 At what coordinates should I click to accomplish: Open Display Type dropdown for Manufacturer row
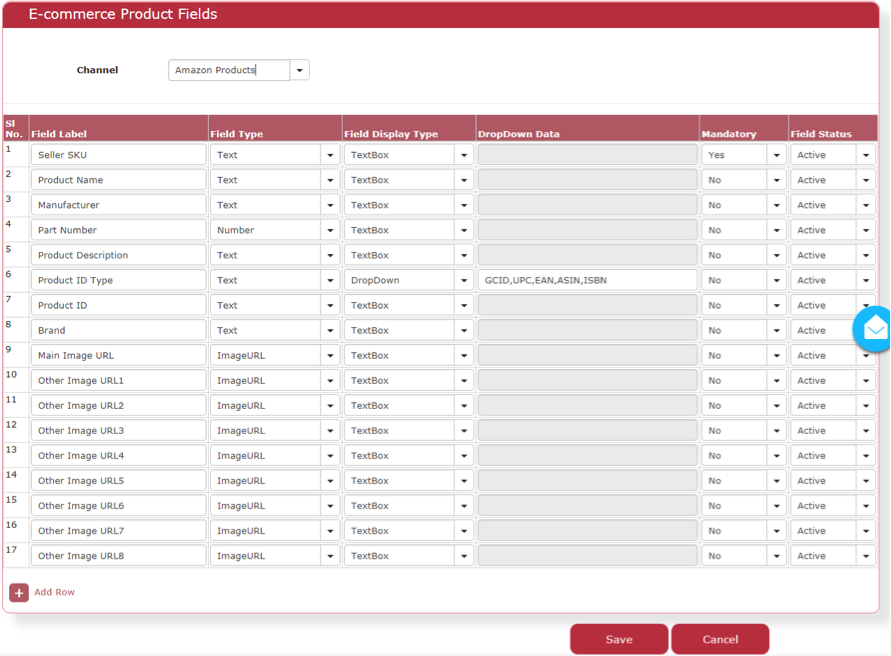tap(464, 205)
